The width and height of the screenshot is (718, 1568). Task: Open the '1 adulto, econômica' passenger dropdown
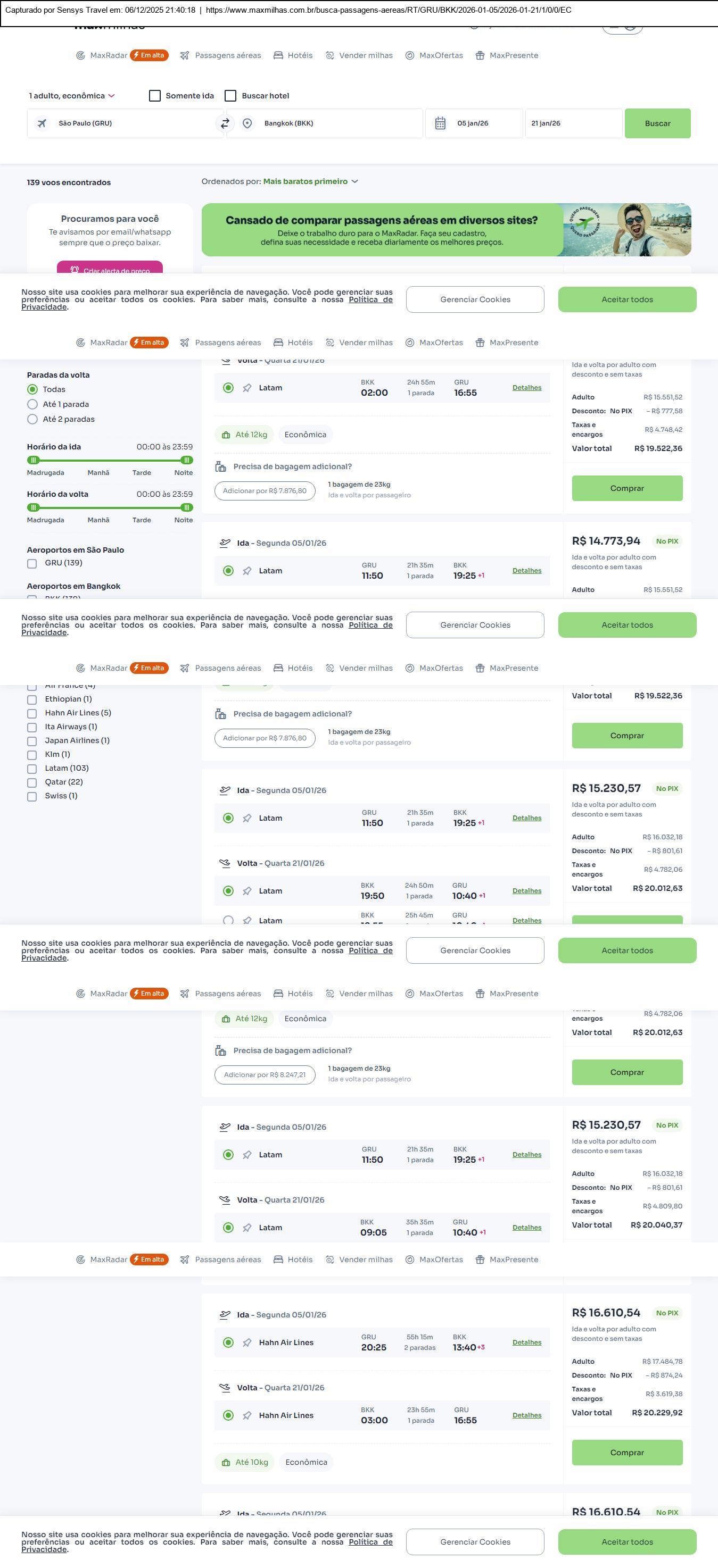coord(72,96)
